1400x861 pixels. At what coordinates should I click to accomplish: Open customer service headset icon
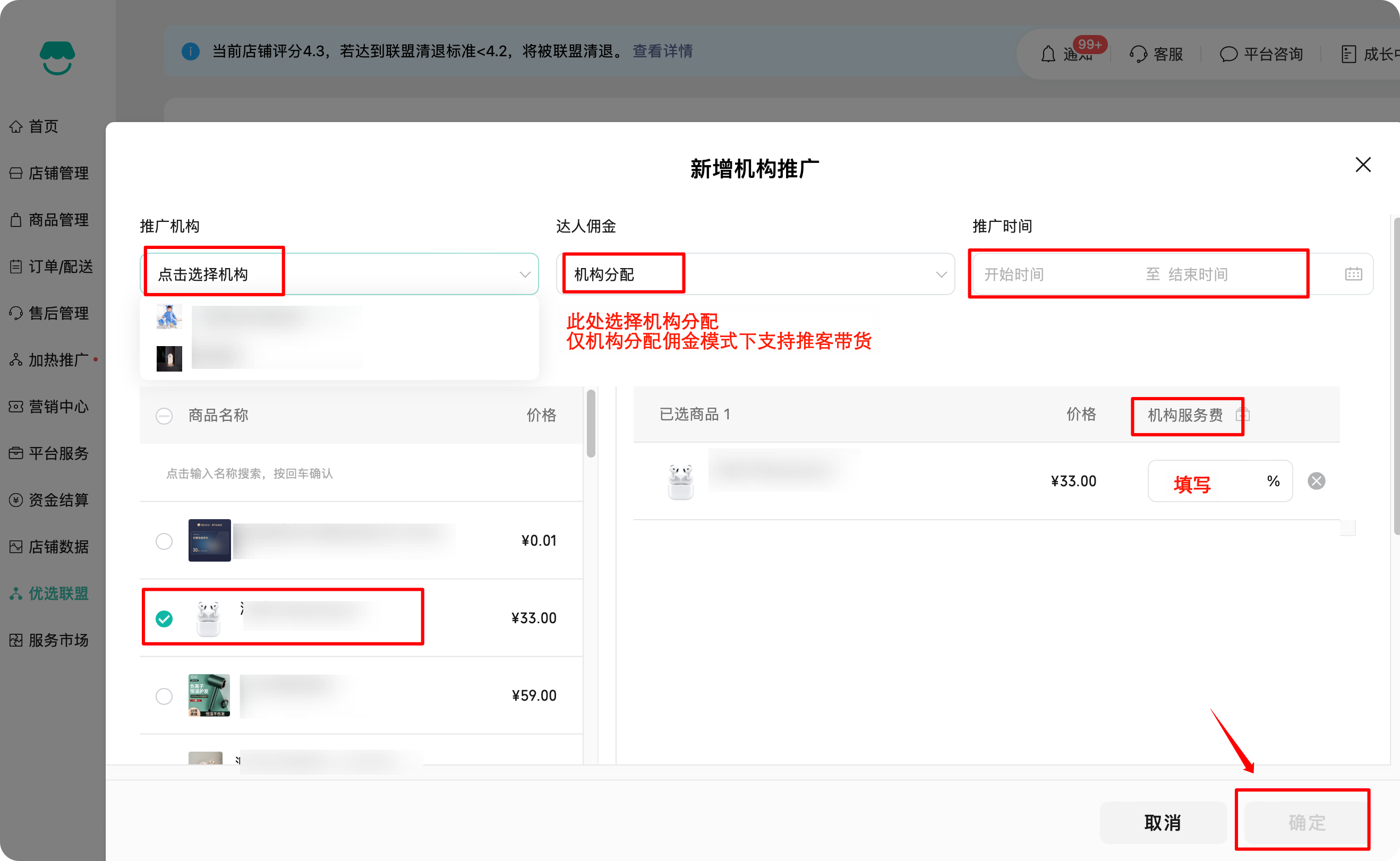tap(1138, 54)
